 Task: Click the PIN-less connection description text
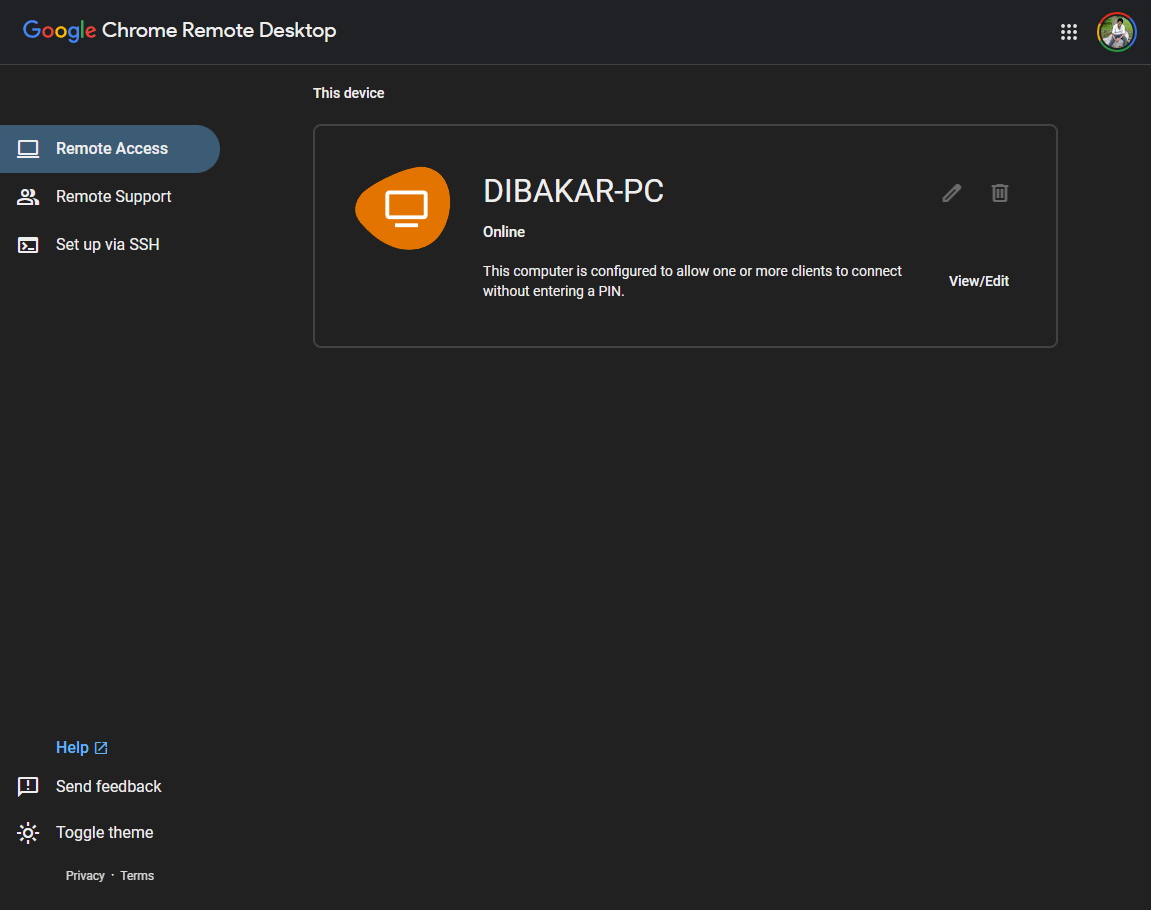point(692,281)
